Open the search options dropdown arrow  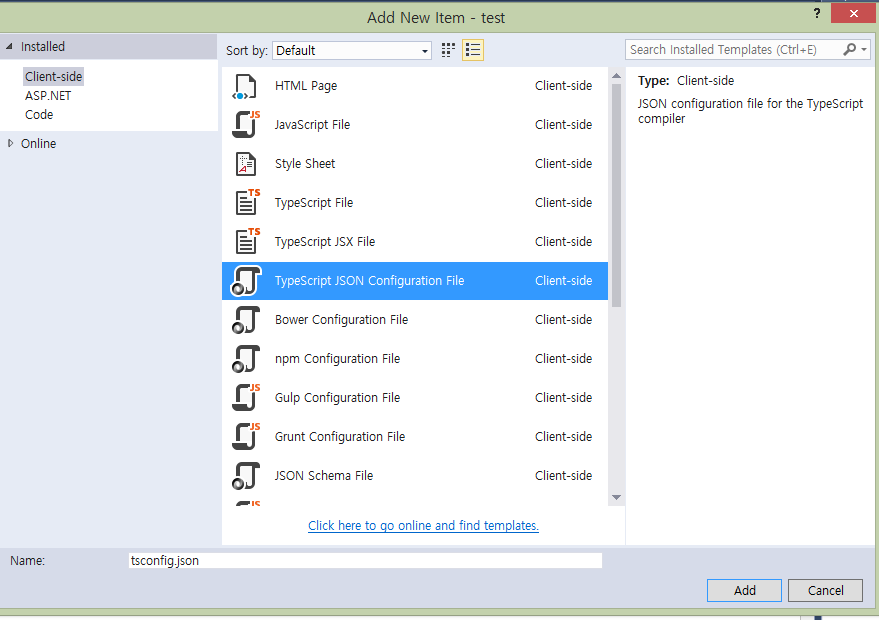[864, 50]
